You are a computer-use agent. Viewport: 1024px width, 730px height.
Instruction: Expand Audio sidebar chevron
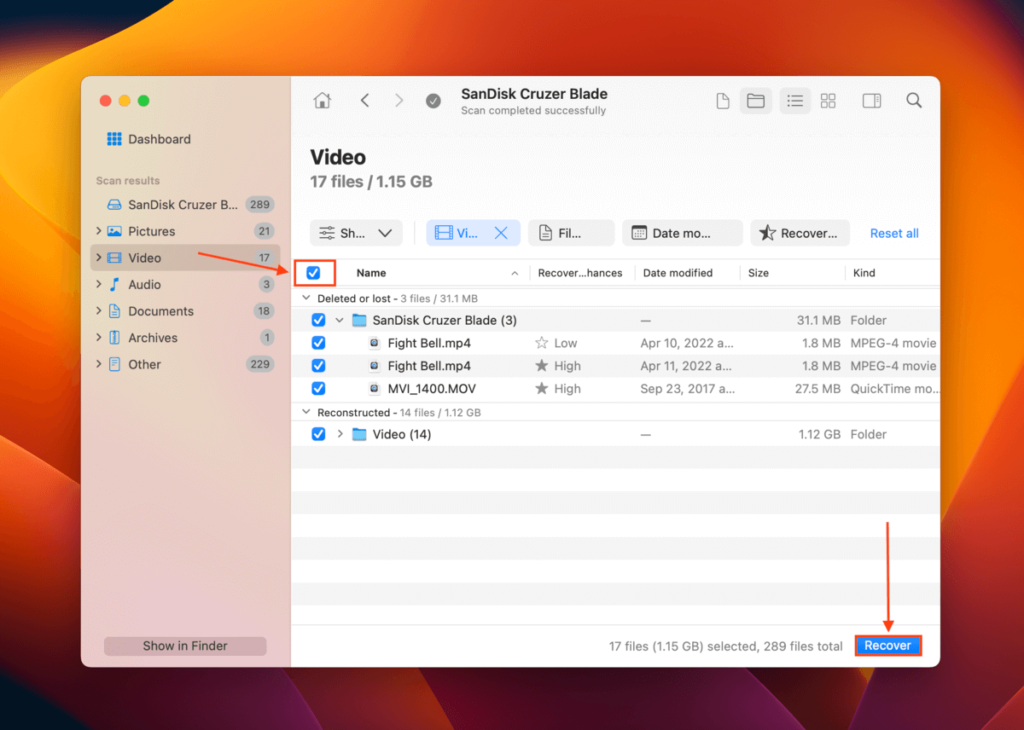[99, 285]
